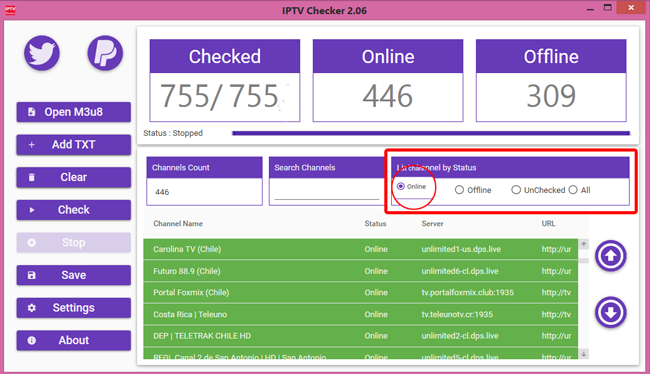Select the Offline status radio button
Screen dimensions: 650x374
459,190
